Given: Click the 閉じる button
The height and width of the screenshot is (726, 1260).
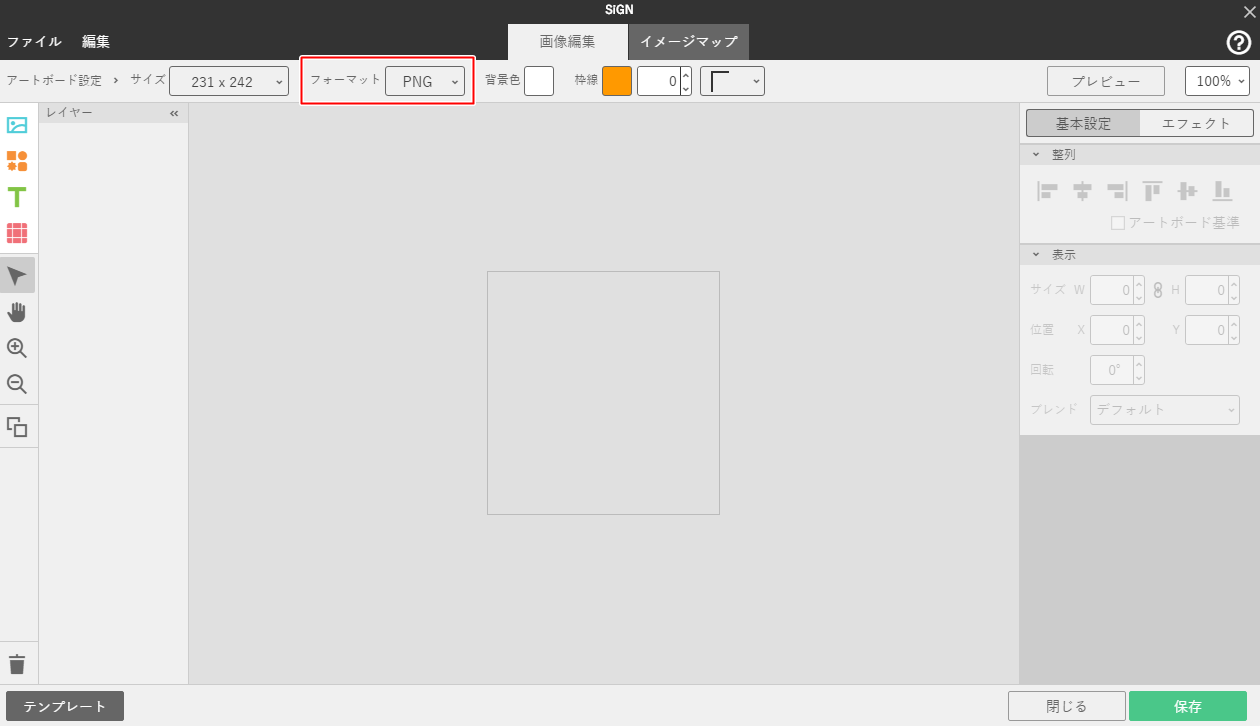Looking at the screenshot, I should point(1067,706).
